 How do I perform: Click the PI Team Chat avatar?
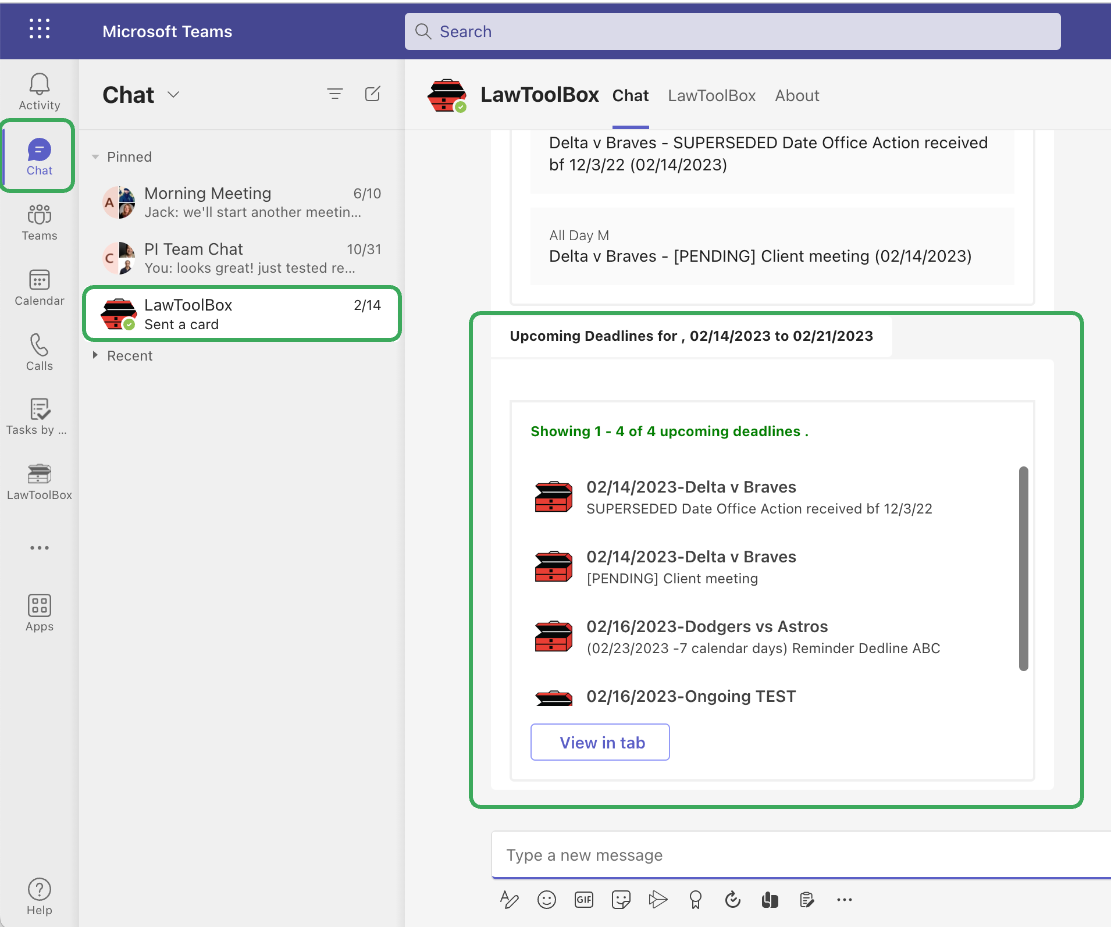click(118, 258)
